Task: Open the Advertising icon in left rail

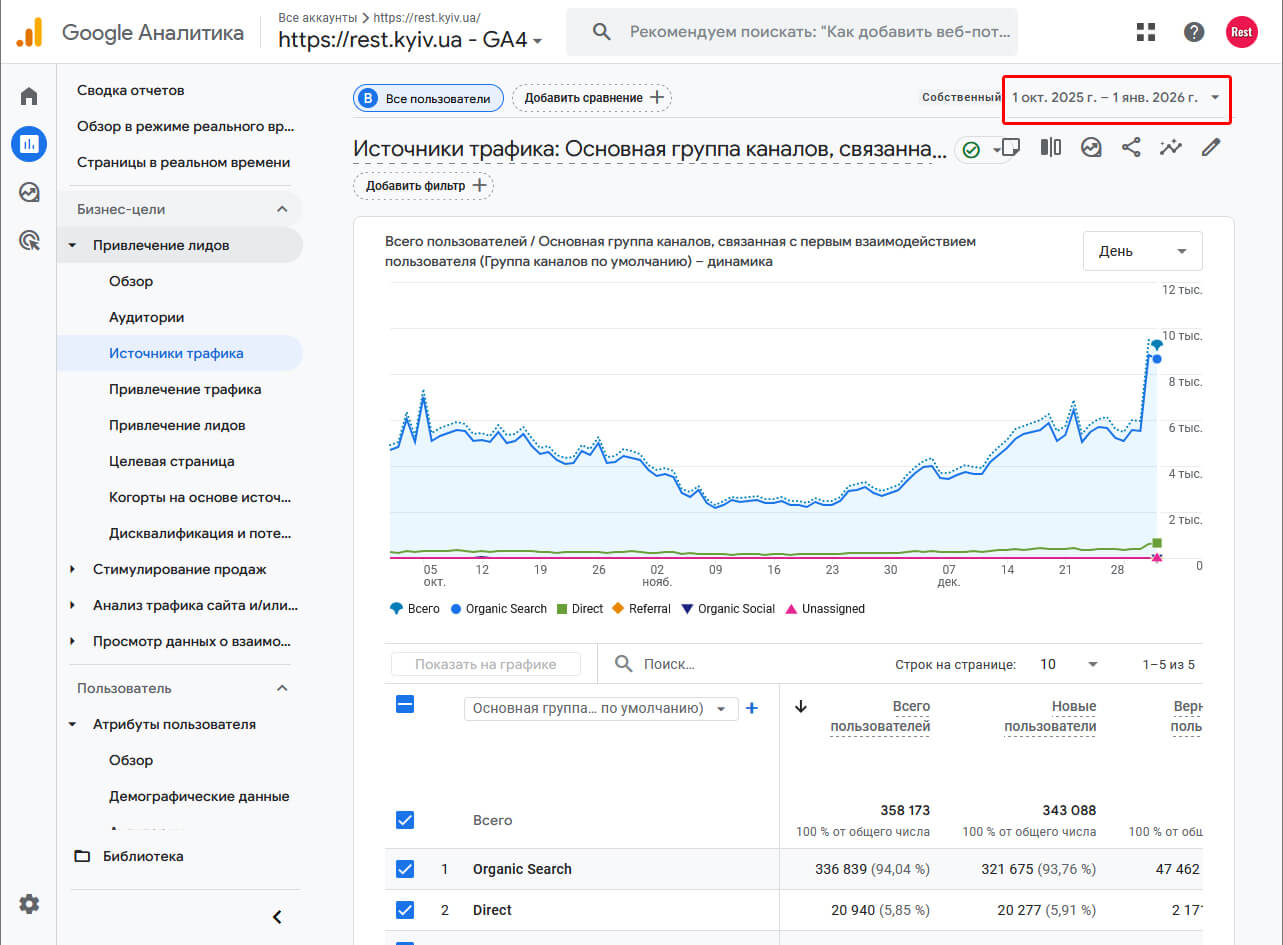Action: tap(29, 240)
